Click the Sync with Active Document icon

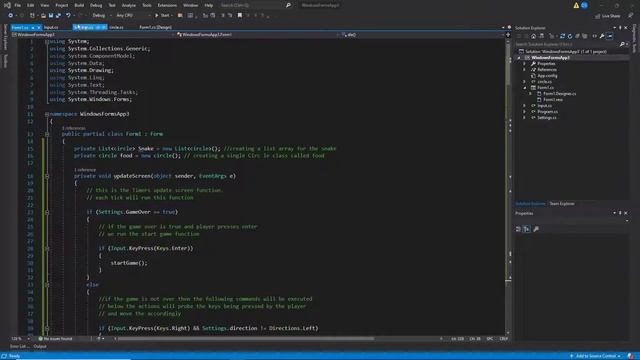click(562, 36)
